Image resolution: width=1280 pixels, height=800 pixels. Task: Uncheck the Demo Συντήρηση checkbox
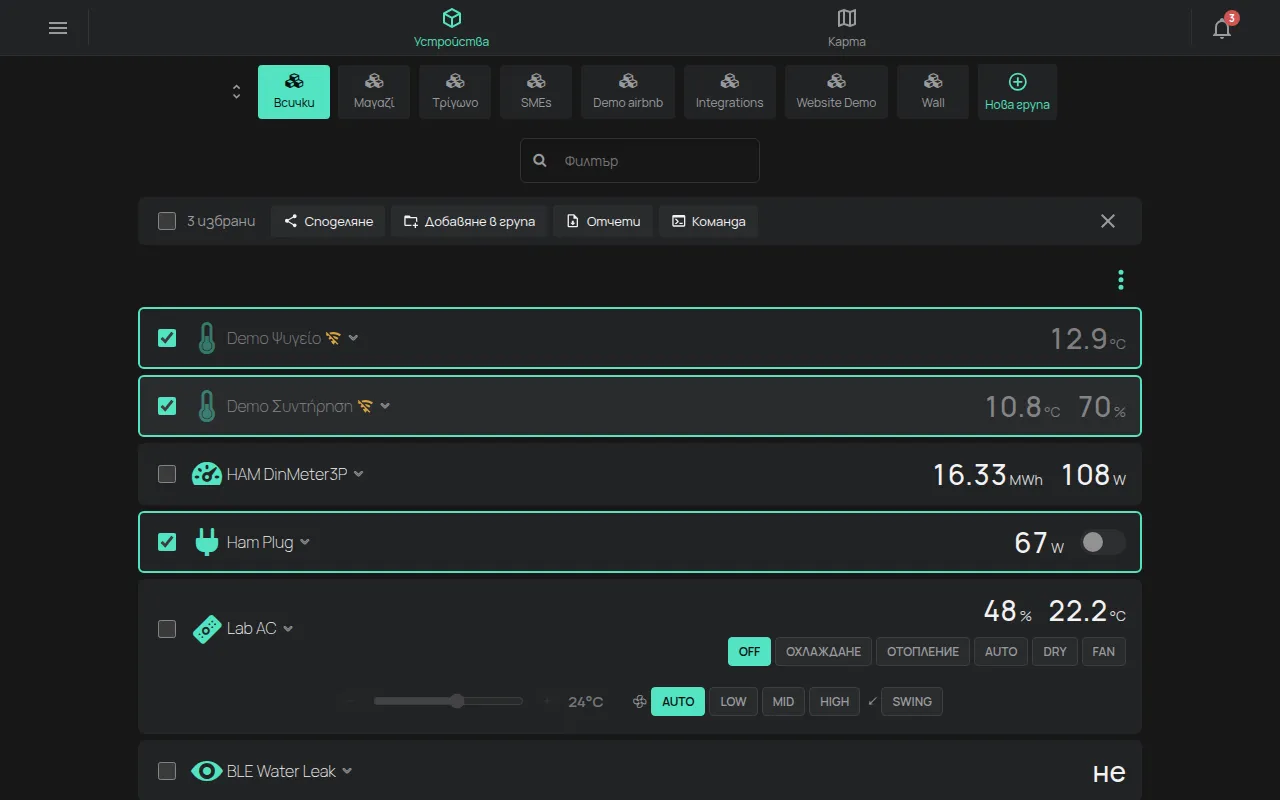tap(167, 406)
